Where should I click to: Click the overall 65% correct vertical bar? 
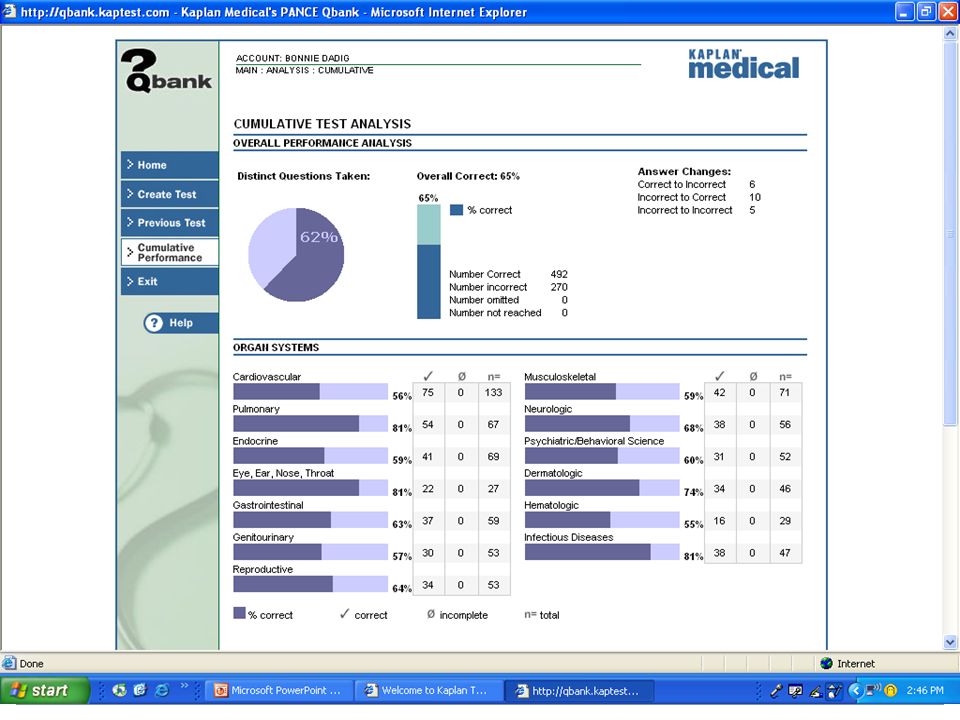pos(429,261)
